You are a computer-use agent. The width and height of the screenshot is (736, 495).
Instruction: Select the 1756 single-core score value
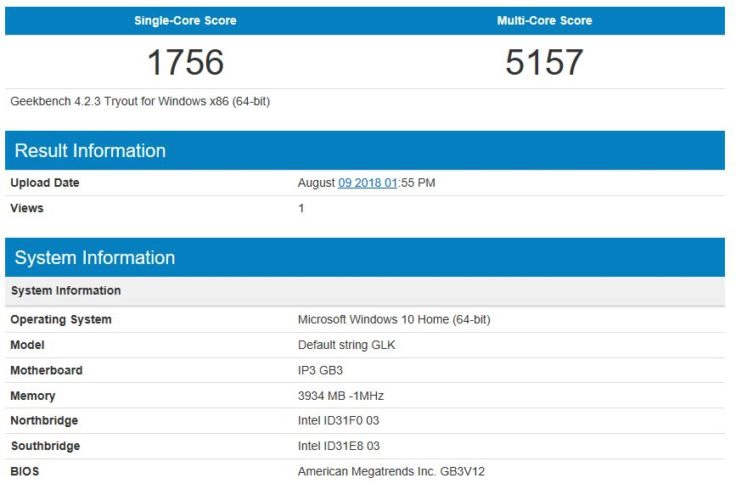(185, 63)
